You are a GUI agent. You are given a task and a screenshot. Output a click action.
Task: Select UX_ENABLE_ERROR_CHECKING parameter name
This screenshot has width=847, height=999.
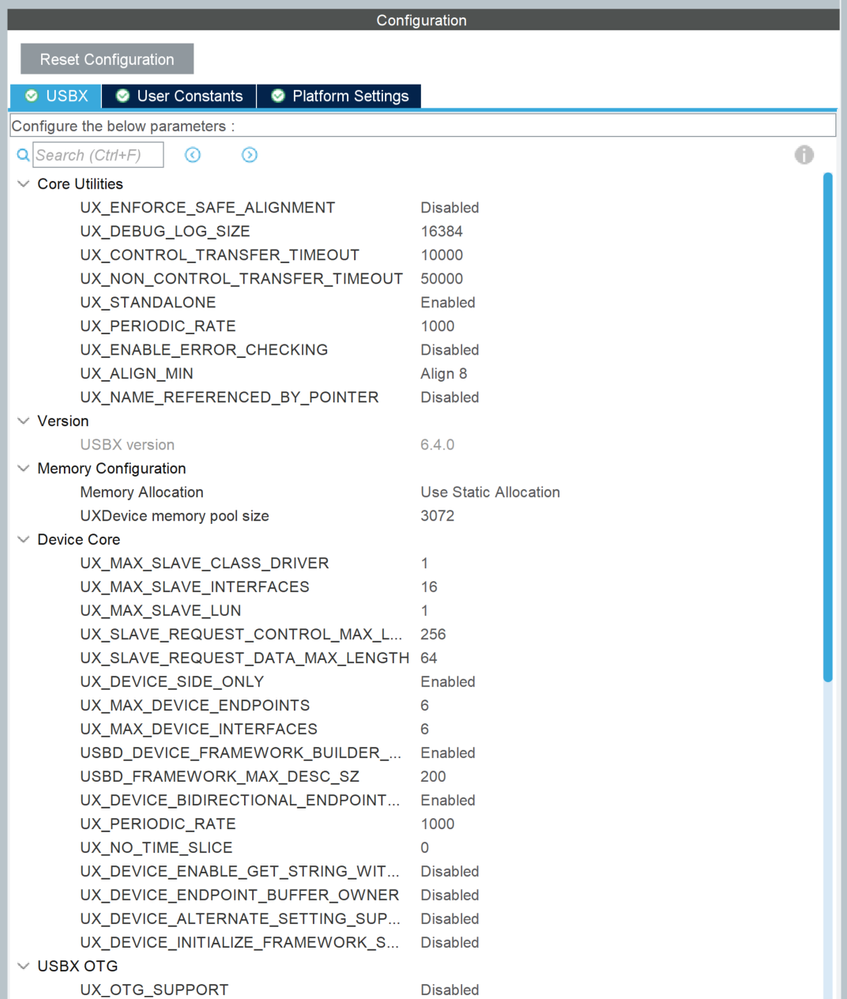click(x=203, y=350)
